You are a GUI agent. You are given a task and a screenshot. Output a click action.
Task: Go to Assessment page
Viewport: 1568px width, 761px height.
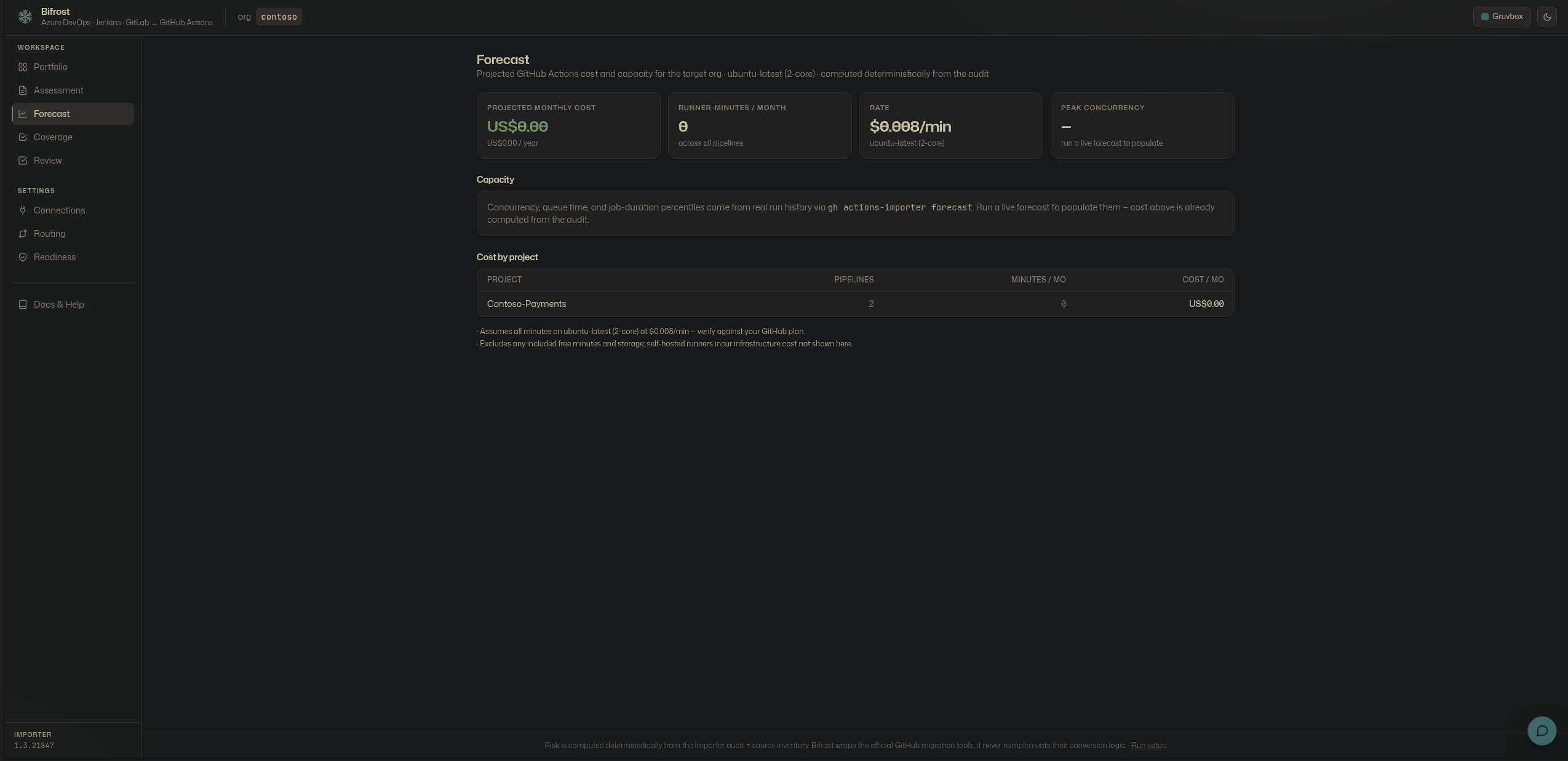click(73, 90)
